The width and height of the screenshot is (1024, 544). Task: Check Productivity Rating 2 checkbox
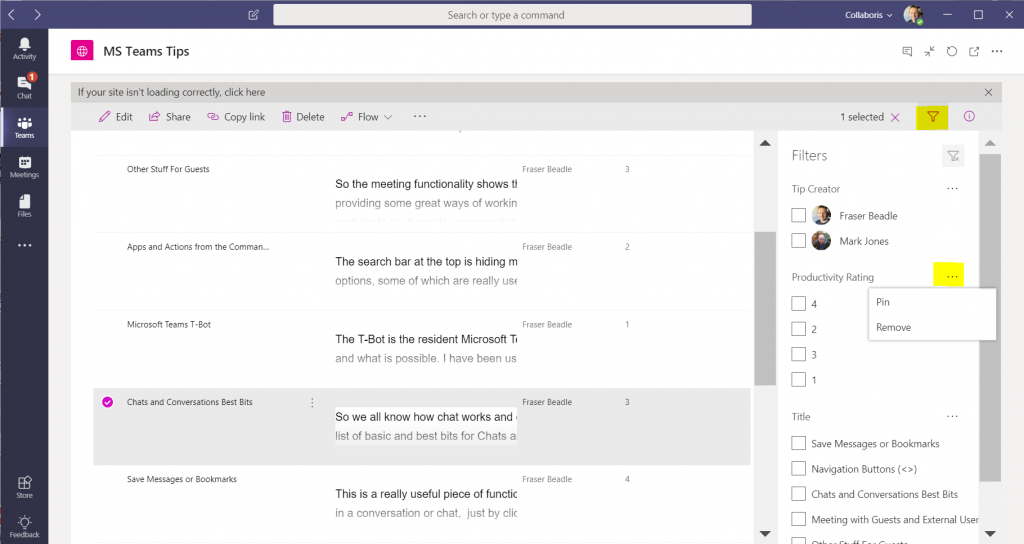click(798, 328)
